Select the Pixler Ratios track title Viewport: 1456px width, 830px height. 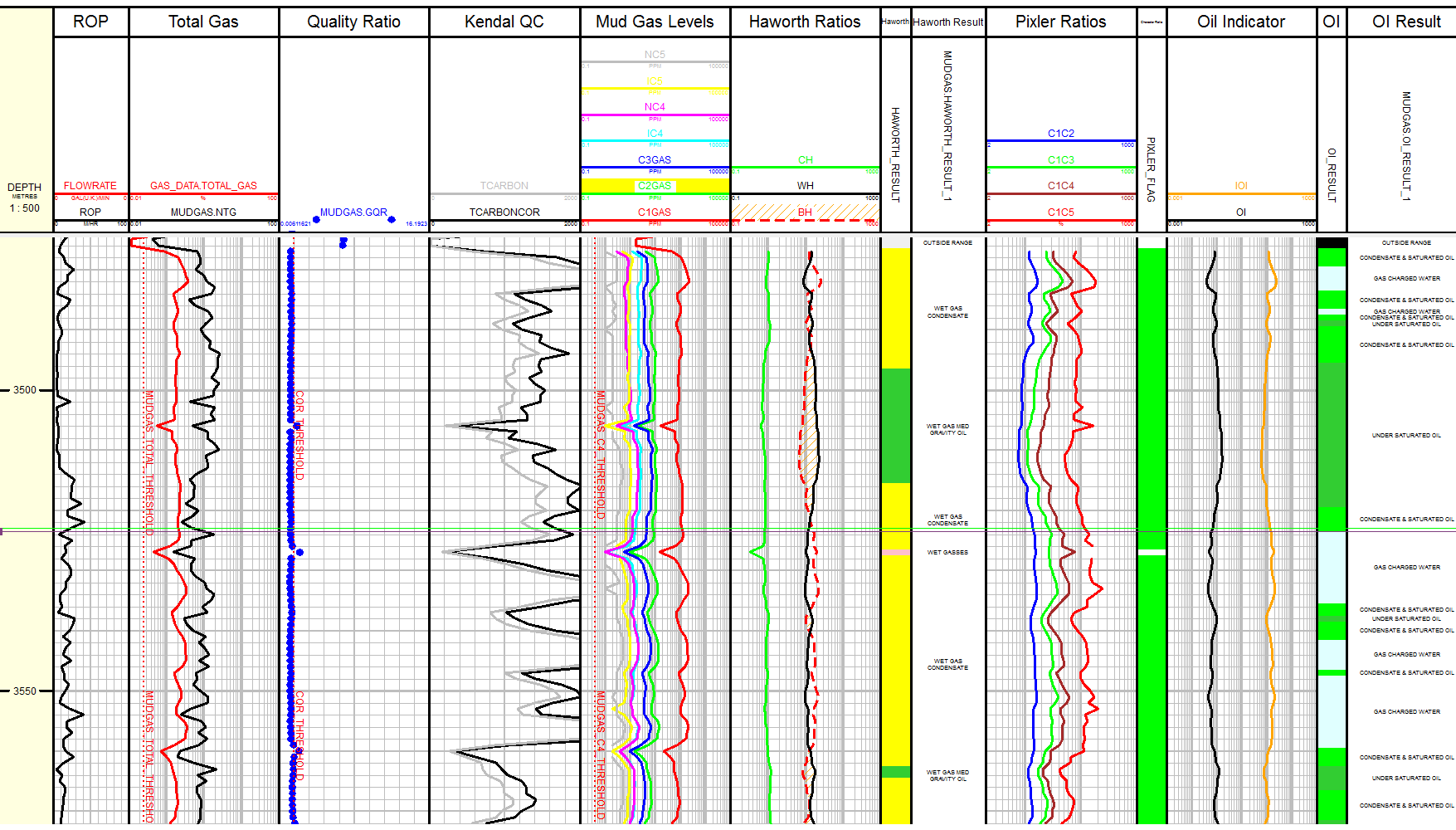point(1060,22)
